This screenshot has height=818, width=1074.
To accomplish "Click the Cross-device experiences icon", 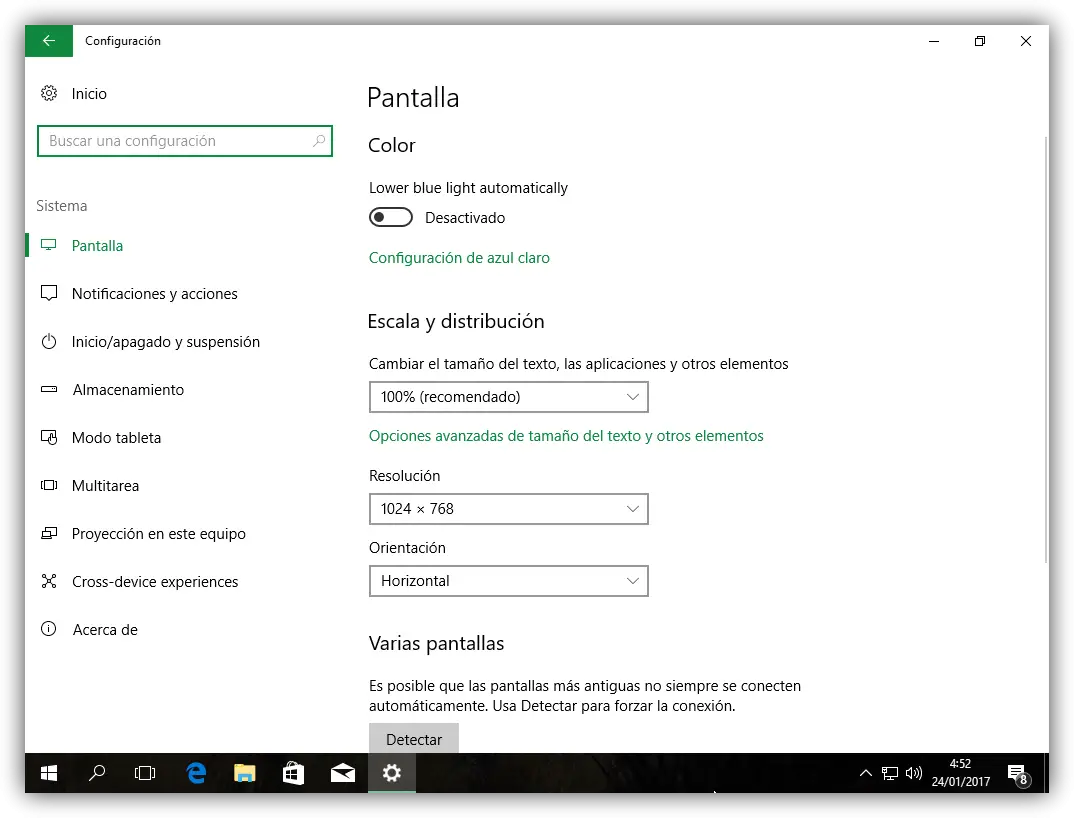I will click(49, 581).
